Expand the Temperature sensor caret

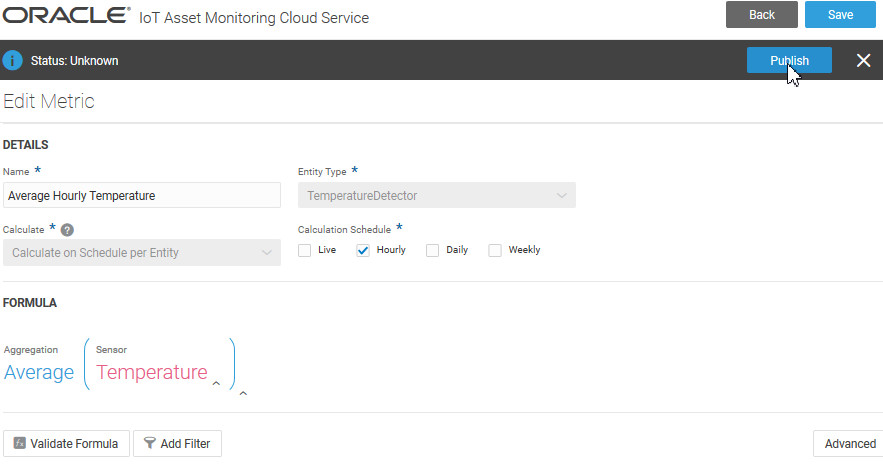tap(216, 383)
